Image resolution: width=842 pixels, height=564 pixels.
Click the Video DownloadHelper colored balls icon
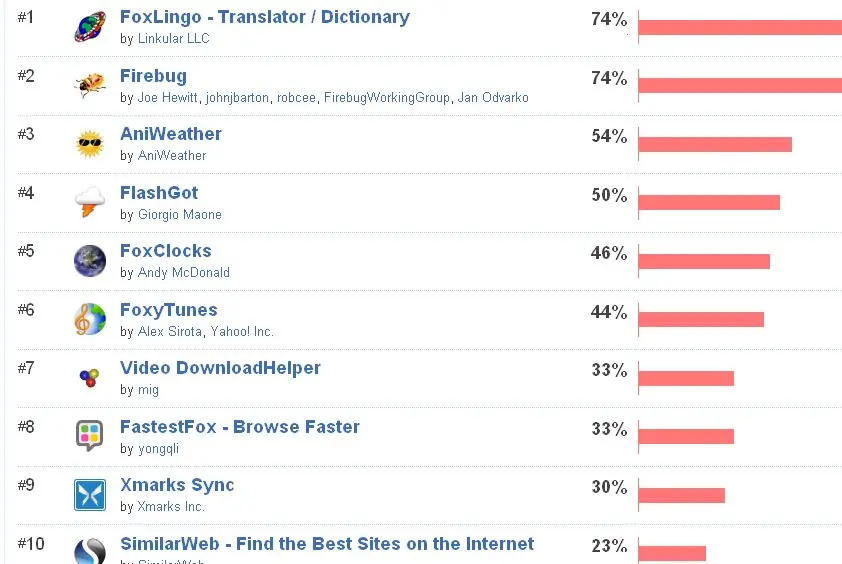click(x=90, y=378)
